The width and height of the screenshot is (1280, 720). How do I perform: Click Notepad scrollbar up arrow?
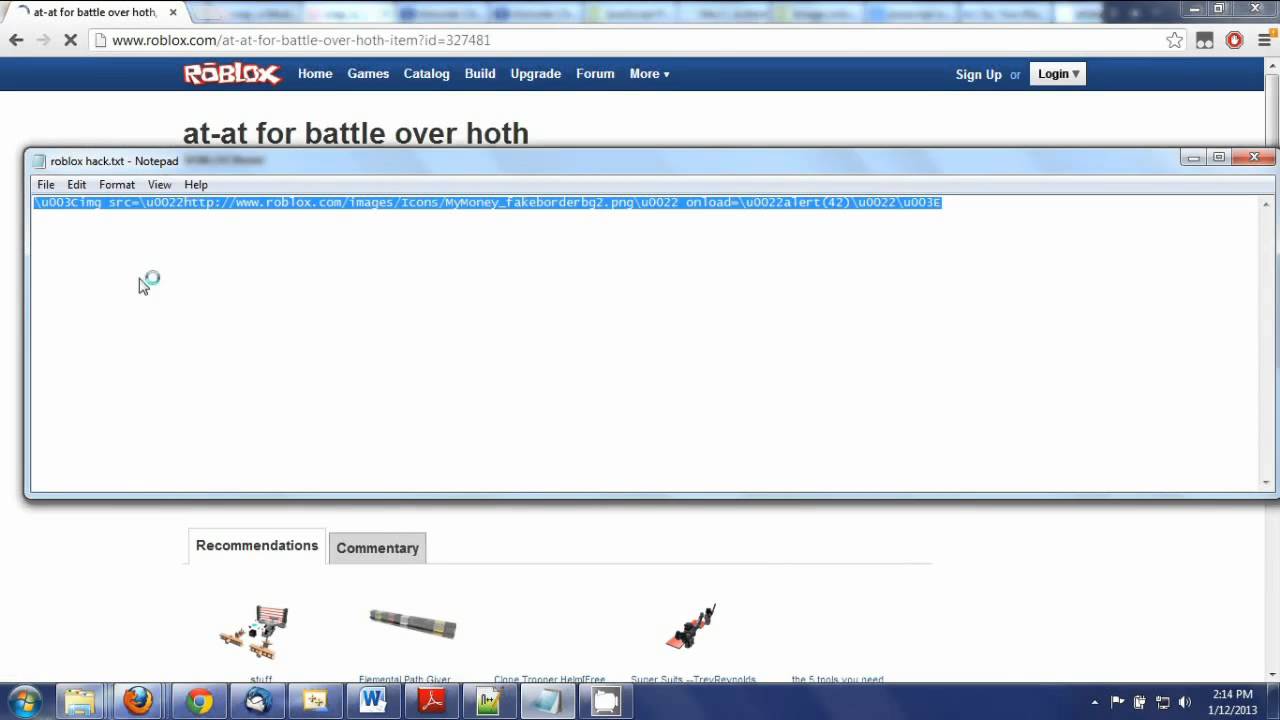[x=1266, y=204]
